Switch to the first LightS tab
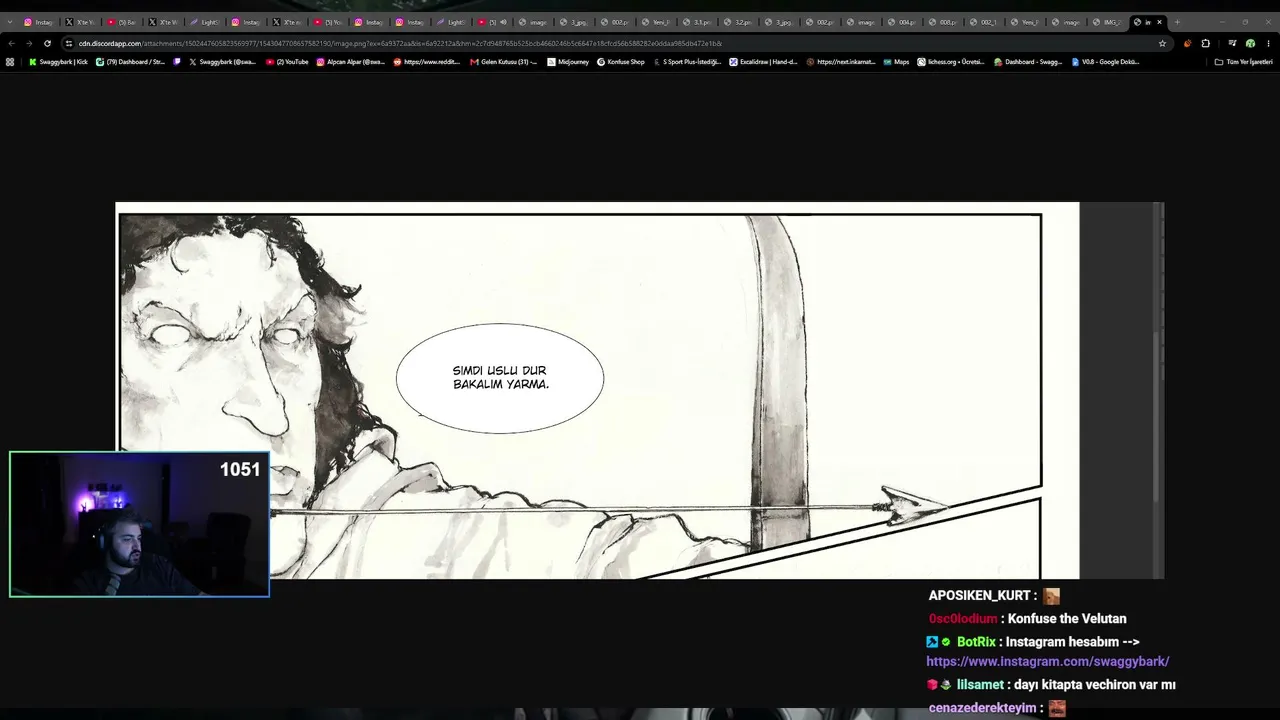The width and height of the screenshot is (1280, 720). [x=205, y=22]
